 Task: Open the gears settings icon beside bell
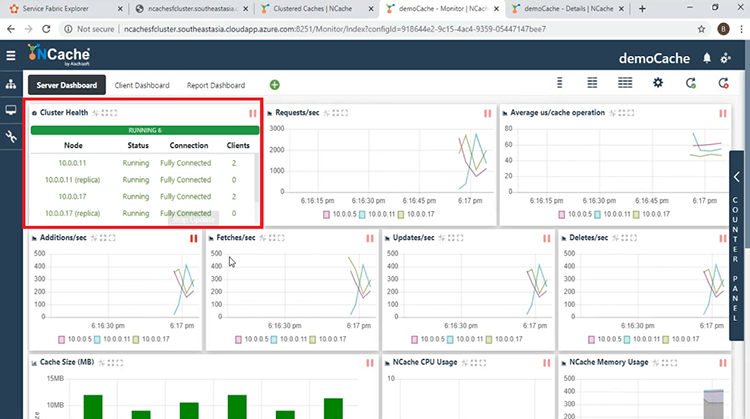pyautogui.click(x=725, y=58)
